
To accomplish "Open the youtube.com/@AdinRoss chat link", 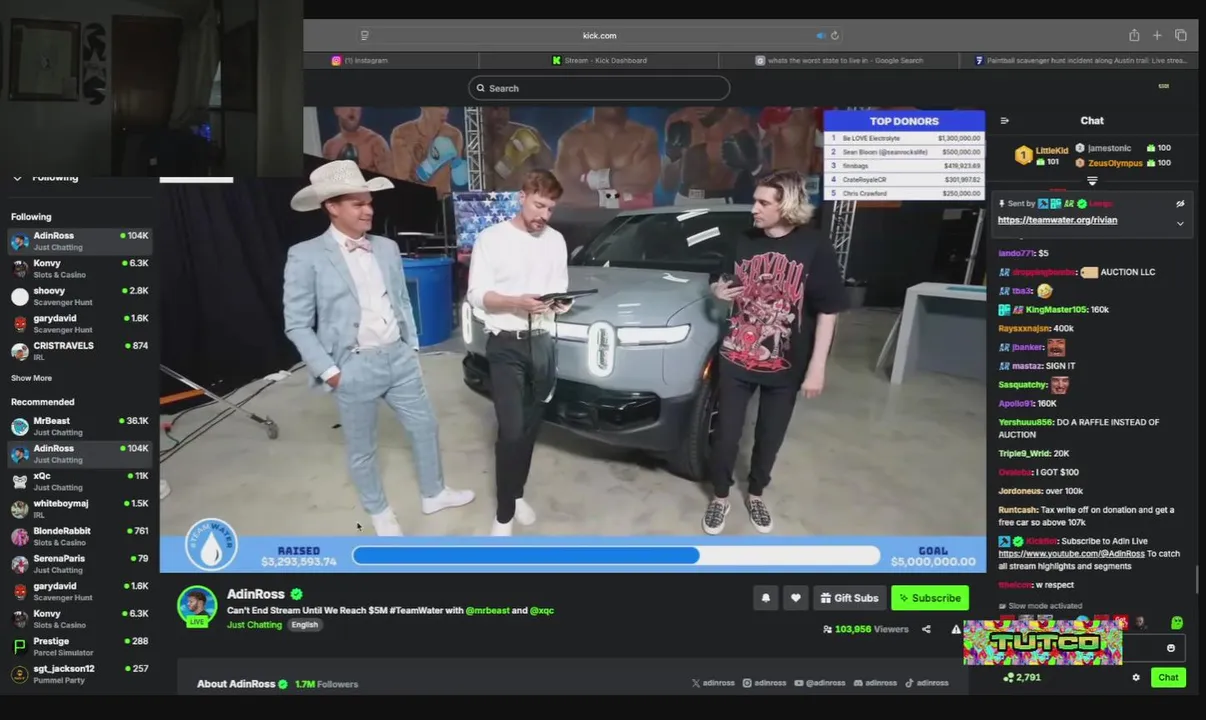I will click(x=1071, y=554).
